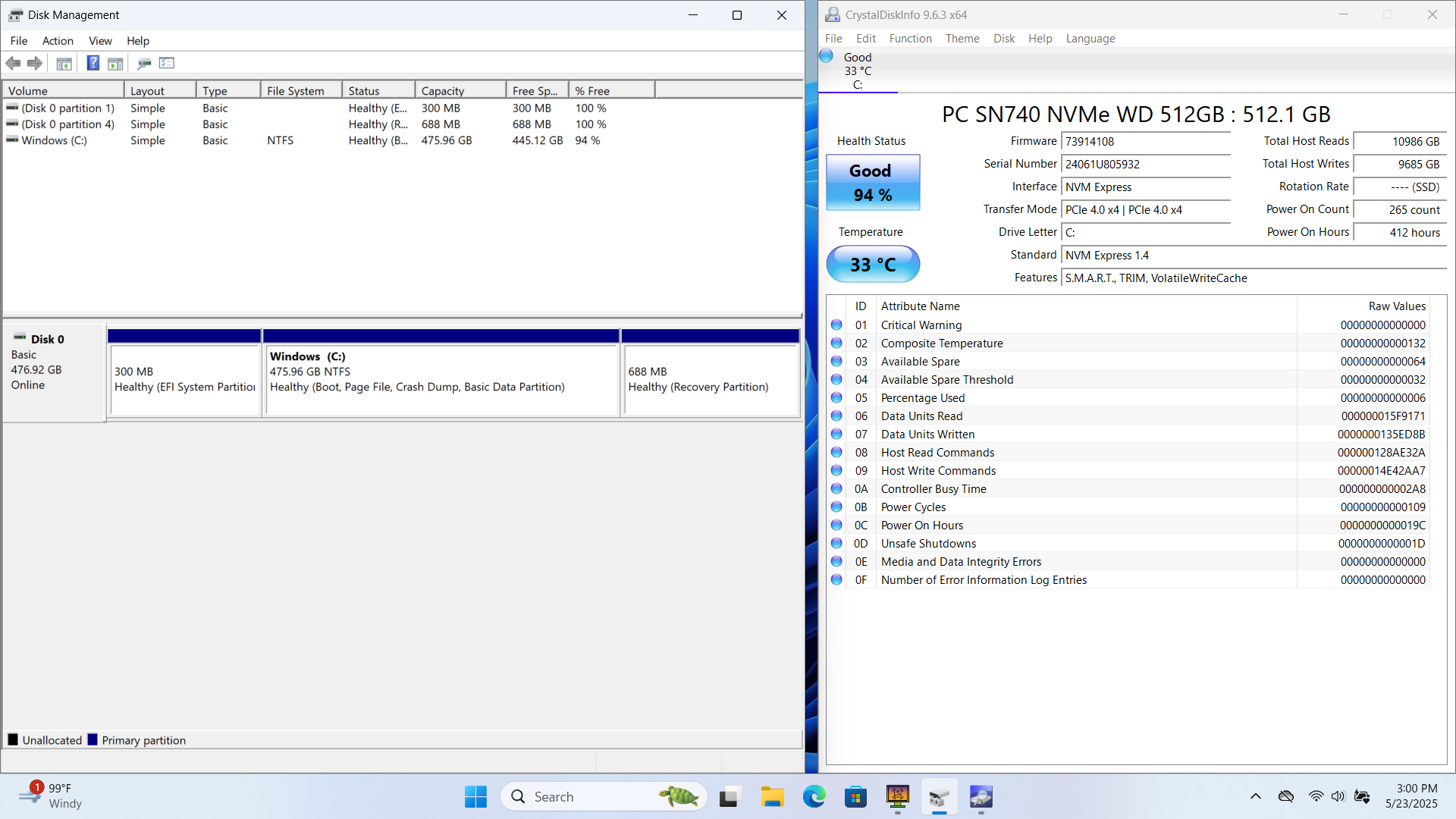Open Microsoft Store from the taskbar
Screen dimensions: 1456x819
(x=855, y=796)
